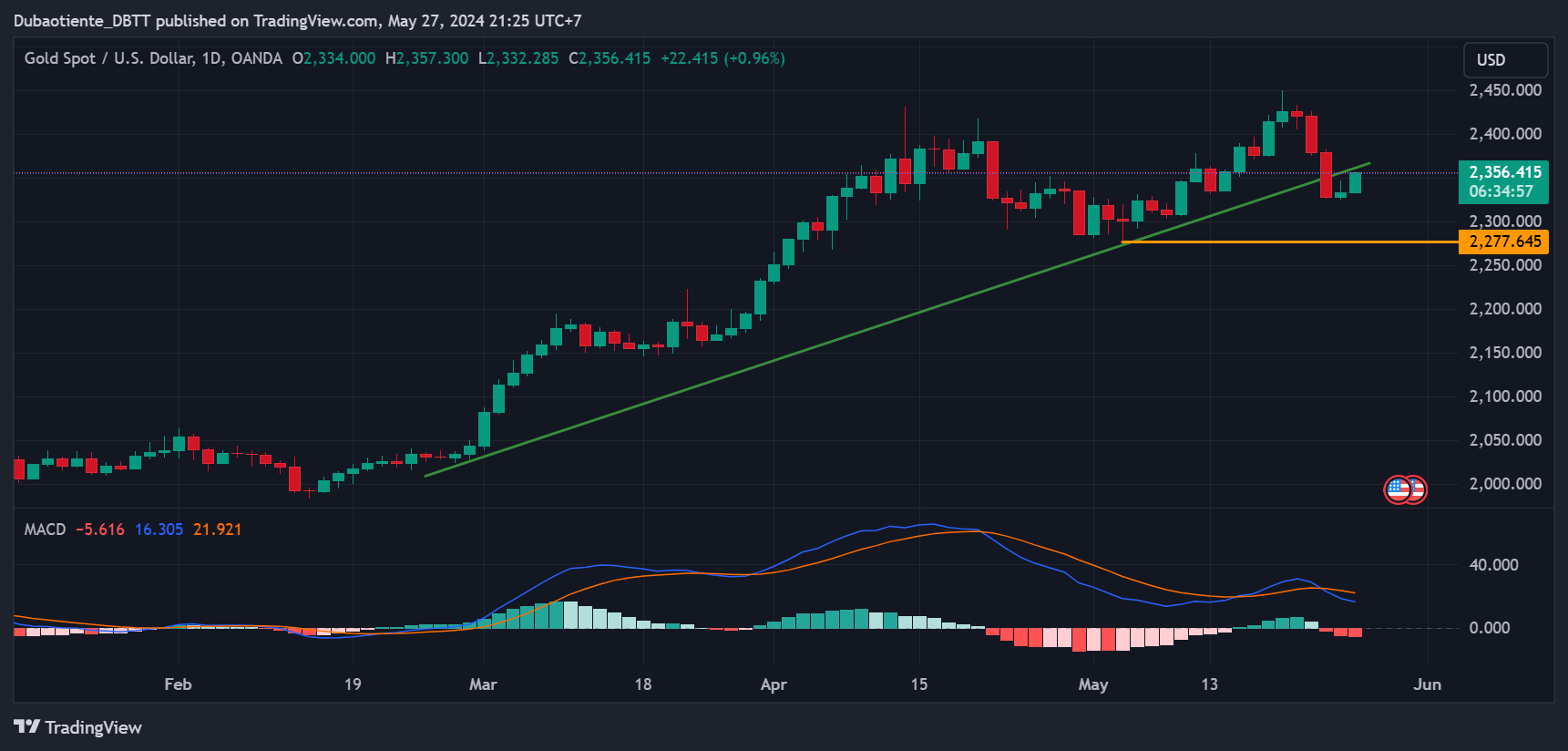Screen dimensions: 1568x751
Task: Click the 40.000 MACD axis label
Action: 1493,565
